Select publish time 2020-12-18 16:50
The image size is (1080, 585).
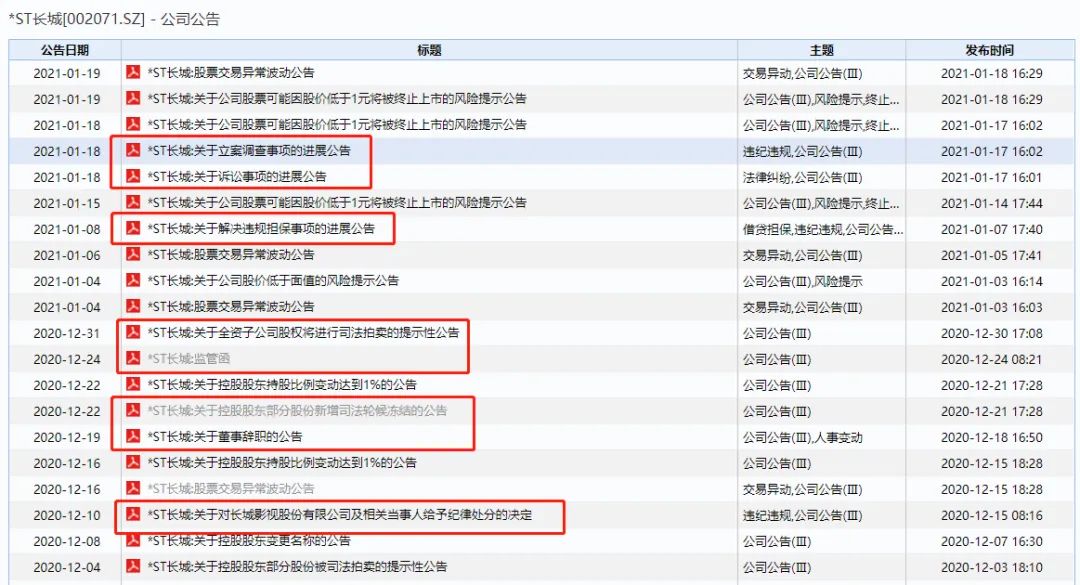point(992,437)
